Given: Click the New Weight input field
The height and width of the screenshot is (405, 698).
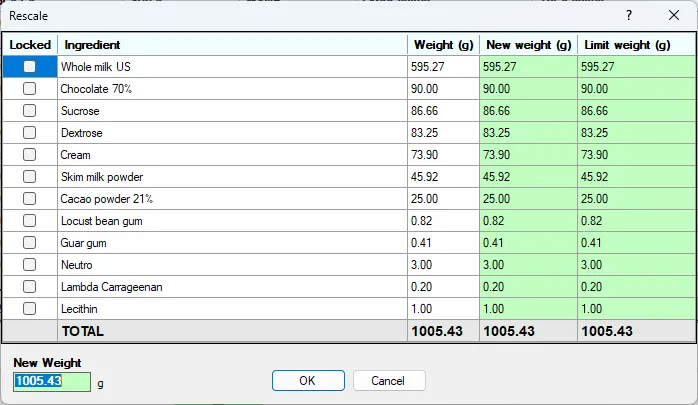Looking at the screenshot, I should click(52, 381).
